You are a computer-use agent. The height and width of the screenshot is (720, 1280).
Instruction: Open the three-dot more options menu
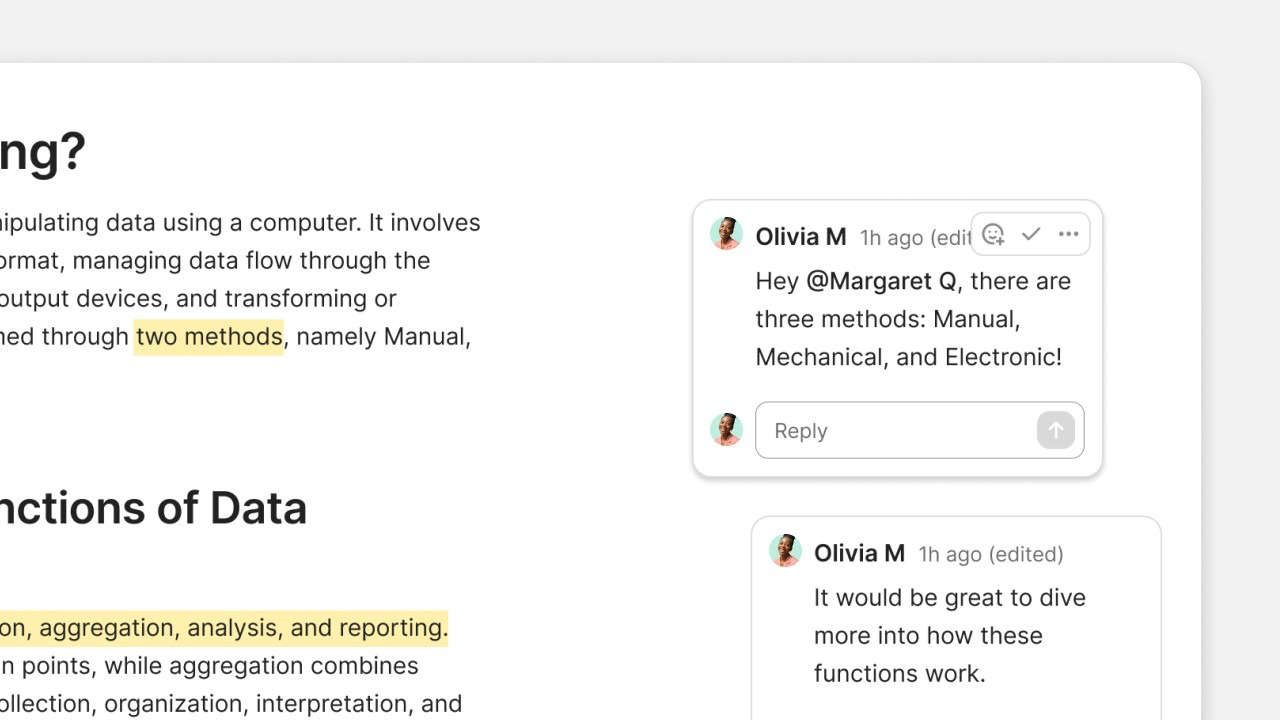[1068, 234]
